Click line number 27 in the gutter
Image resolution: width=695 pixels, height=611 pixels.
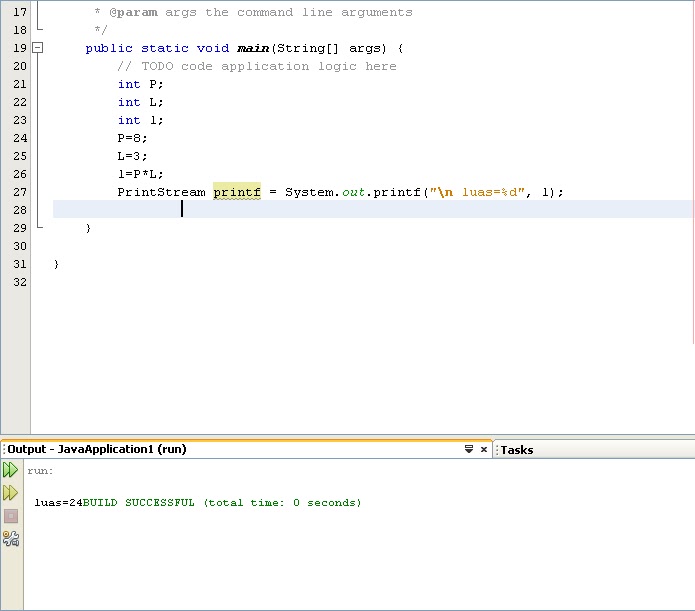[20, 192]
